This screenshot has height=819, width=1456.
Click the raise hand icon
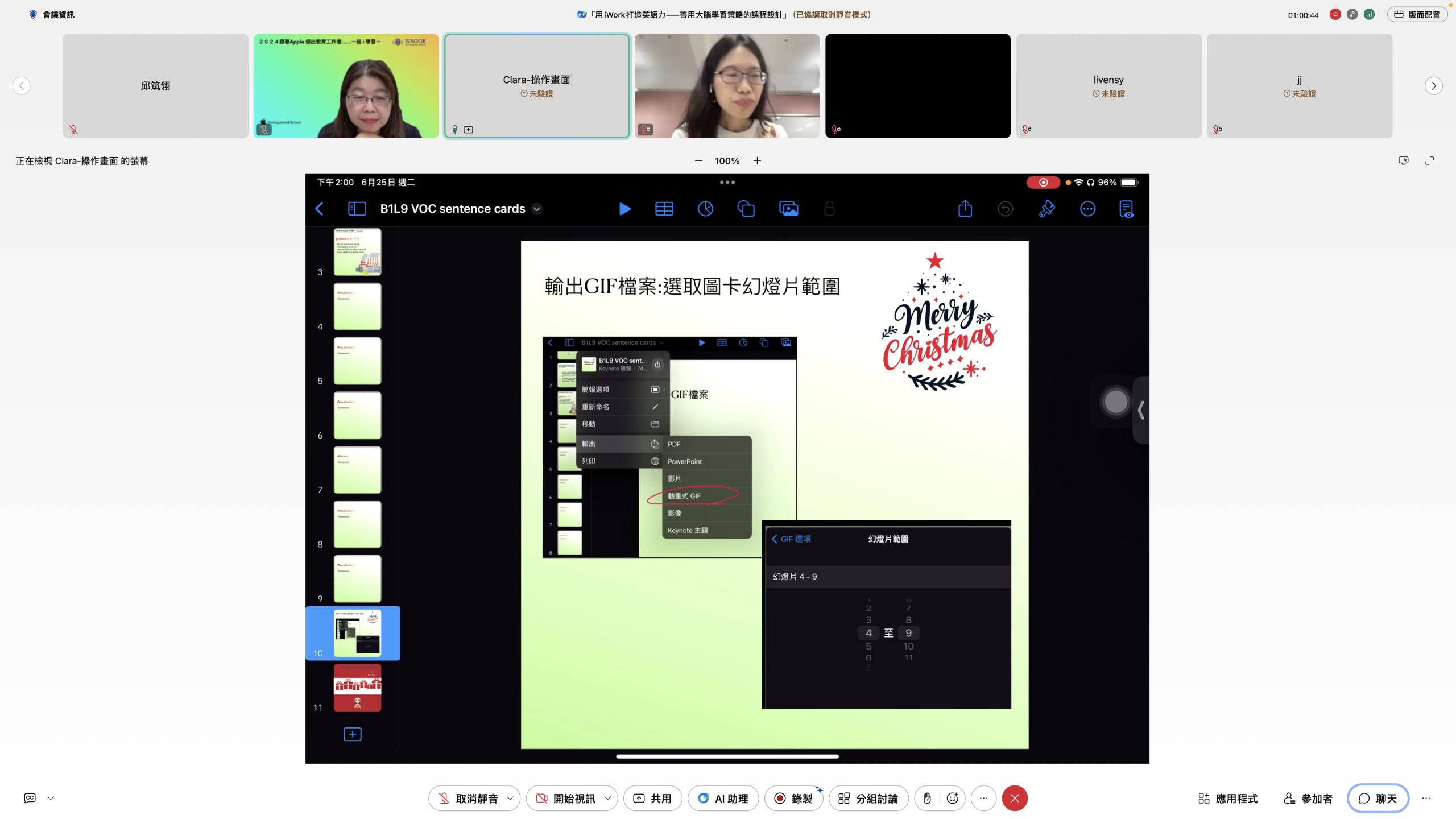pos(927,798)
